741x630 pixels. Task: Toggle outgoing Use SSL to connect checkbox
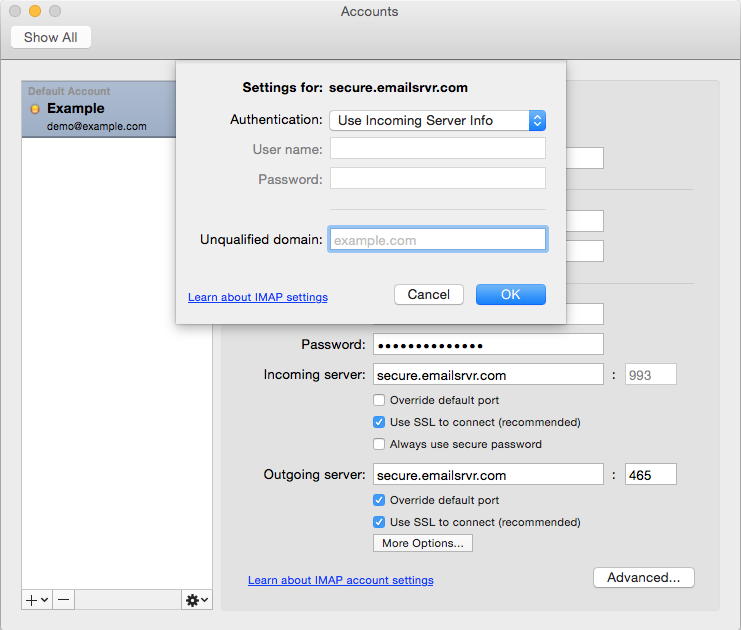[x=379, y=522]
